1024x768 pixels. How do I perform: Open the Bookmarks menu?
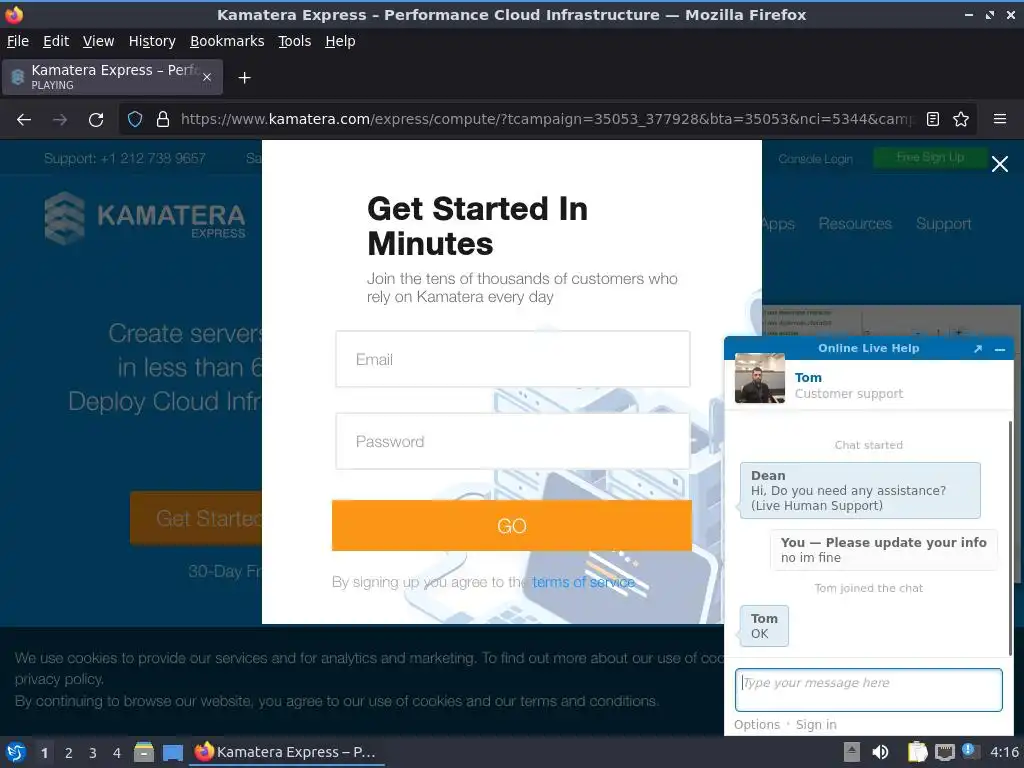coord(227,41)
